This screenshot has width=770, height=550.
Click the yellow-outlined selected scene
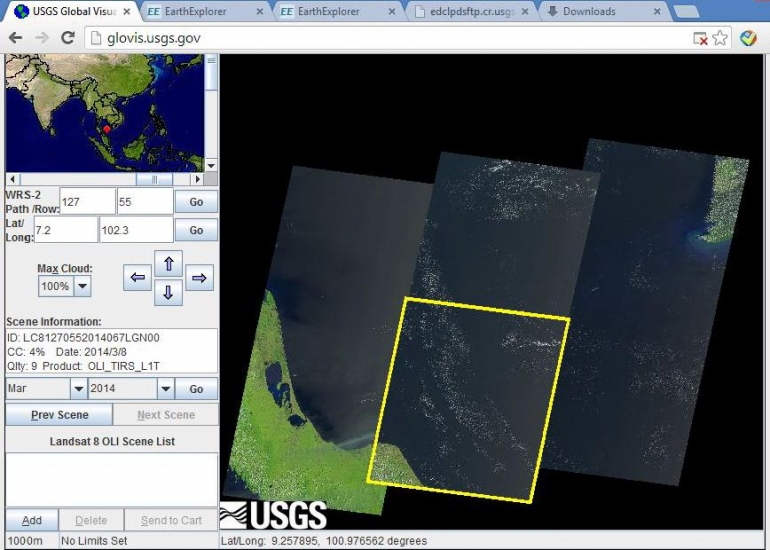coord(469,399)
